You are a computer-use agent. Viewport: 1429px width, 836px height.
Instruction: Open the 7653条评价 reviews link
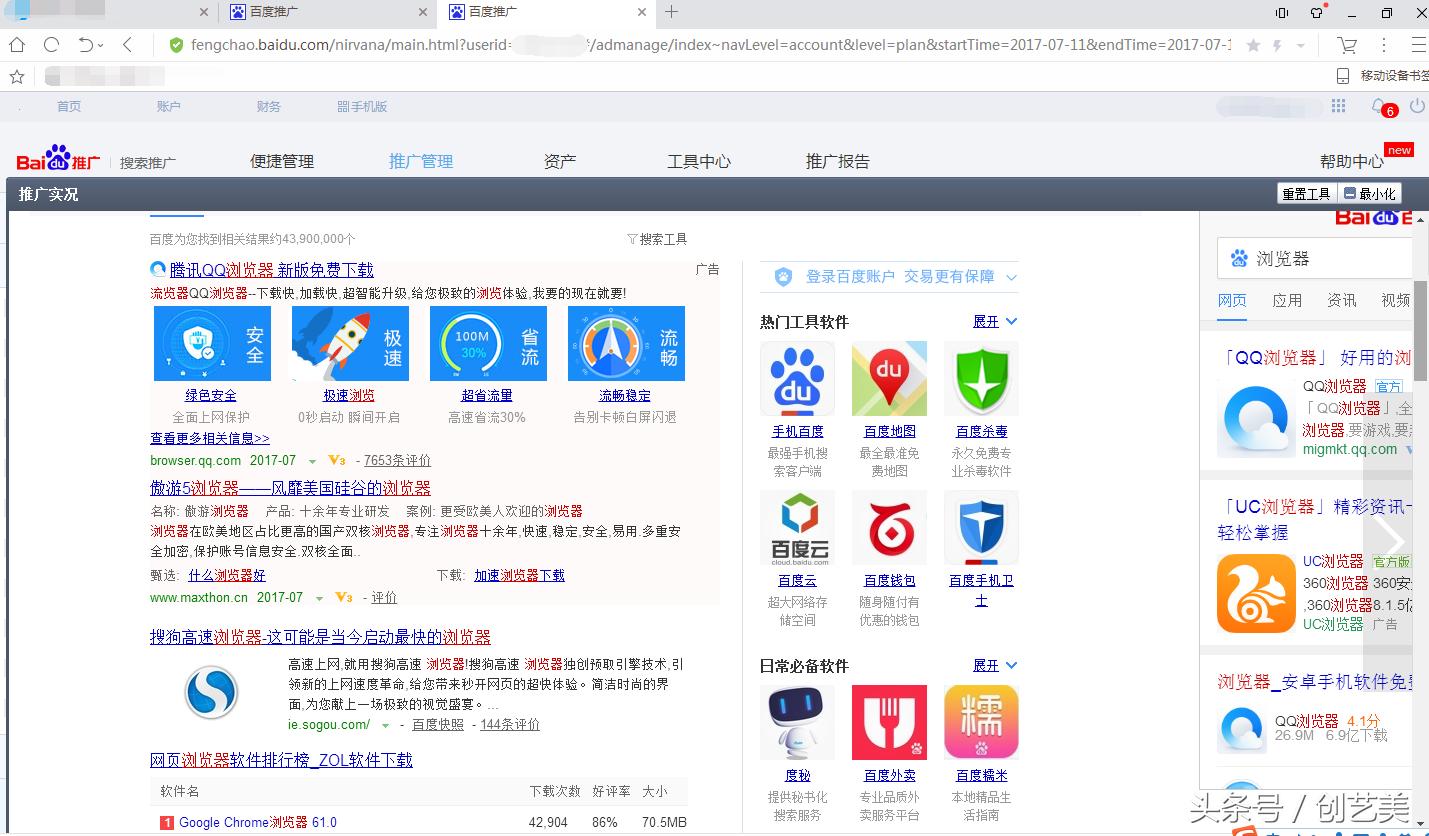[397, 461]
